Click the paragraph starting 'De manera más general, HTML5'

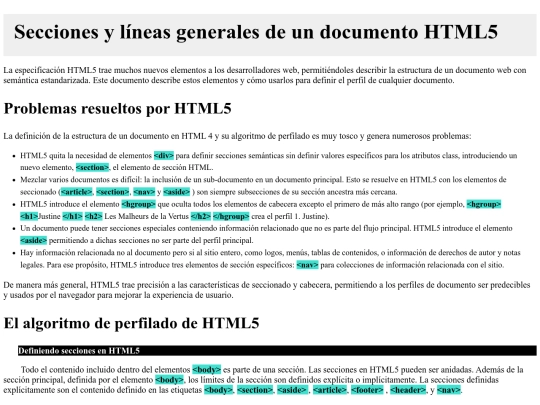pos(267,290)
